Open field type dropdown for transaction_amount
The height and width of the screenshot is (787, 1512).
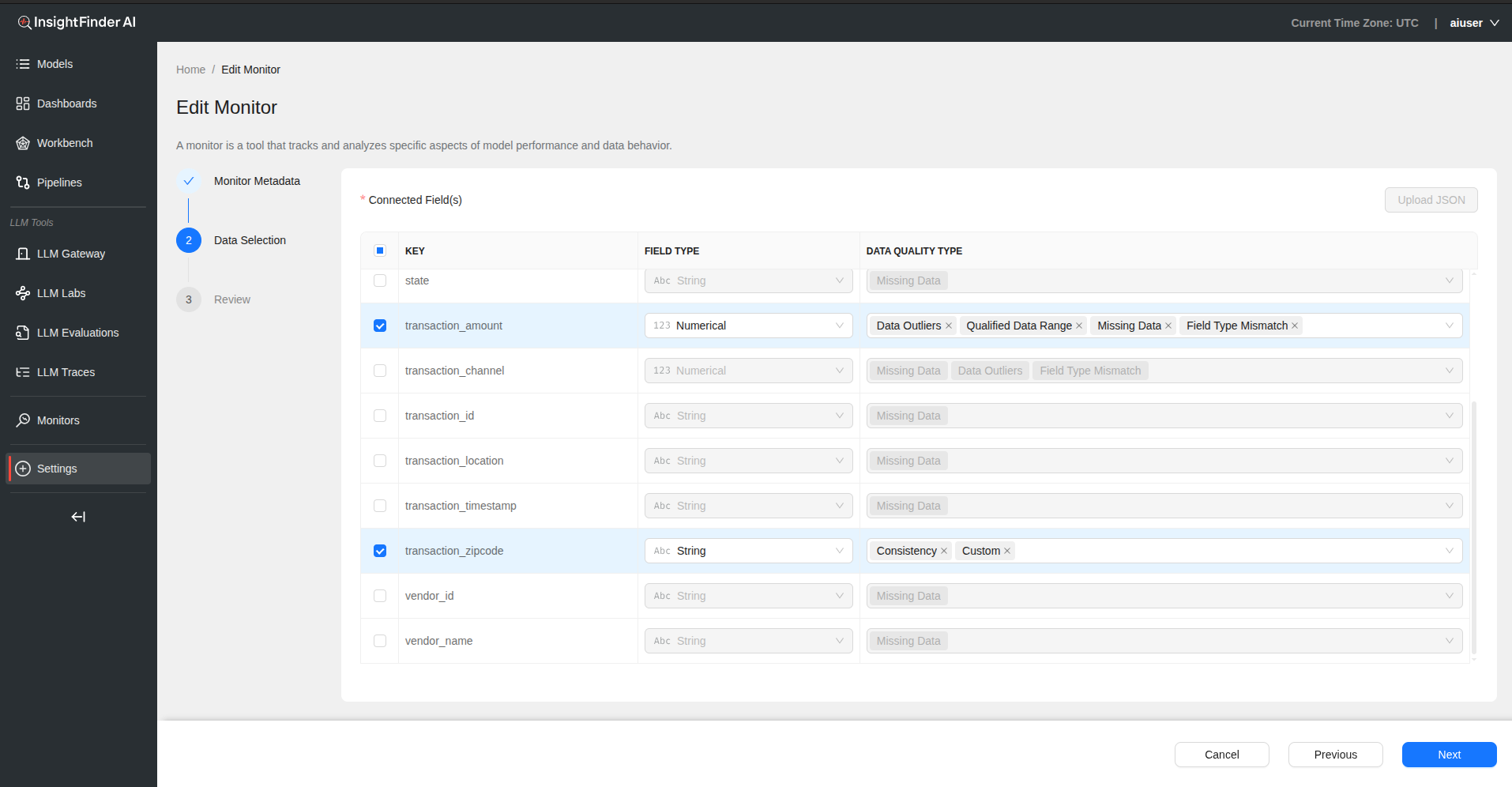pos(748,326)
